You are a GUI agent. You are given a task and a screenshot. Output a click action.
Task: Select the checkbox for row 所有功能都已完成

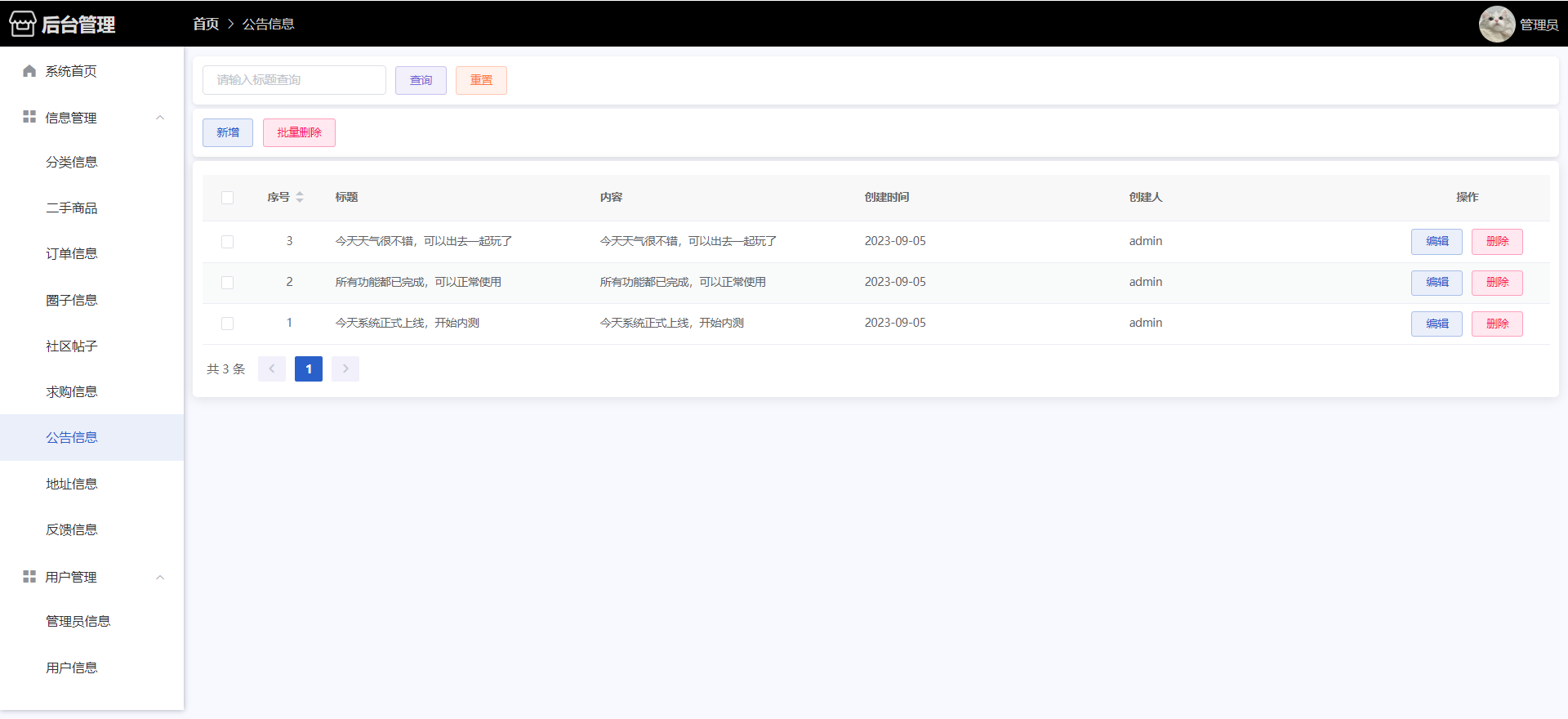[227, 283]
